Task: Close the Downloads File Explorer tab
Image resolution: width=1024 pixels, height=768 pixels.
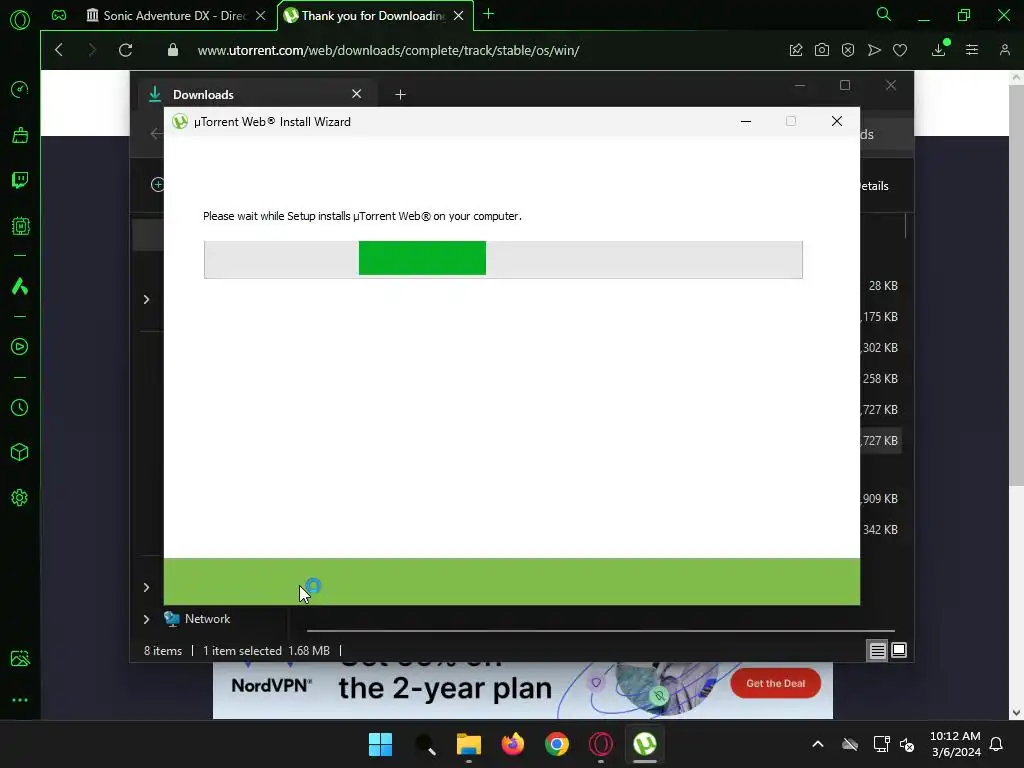Action: pos(357,94)
